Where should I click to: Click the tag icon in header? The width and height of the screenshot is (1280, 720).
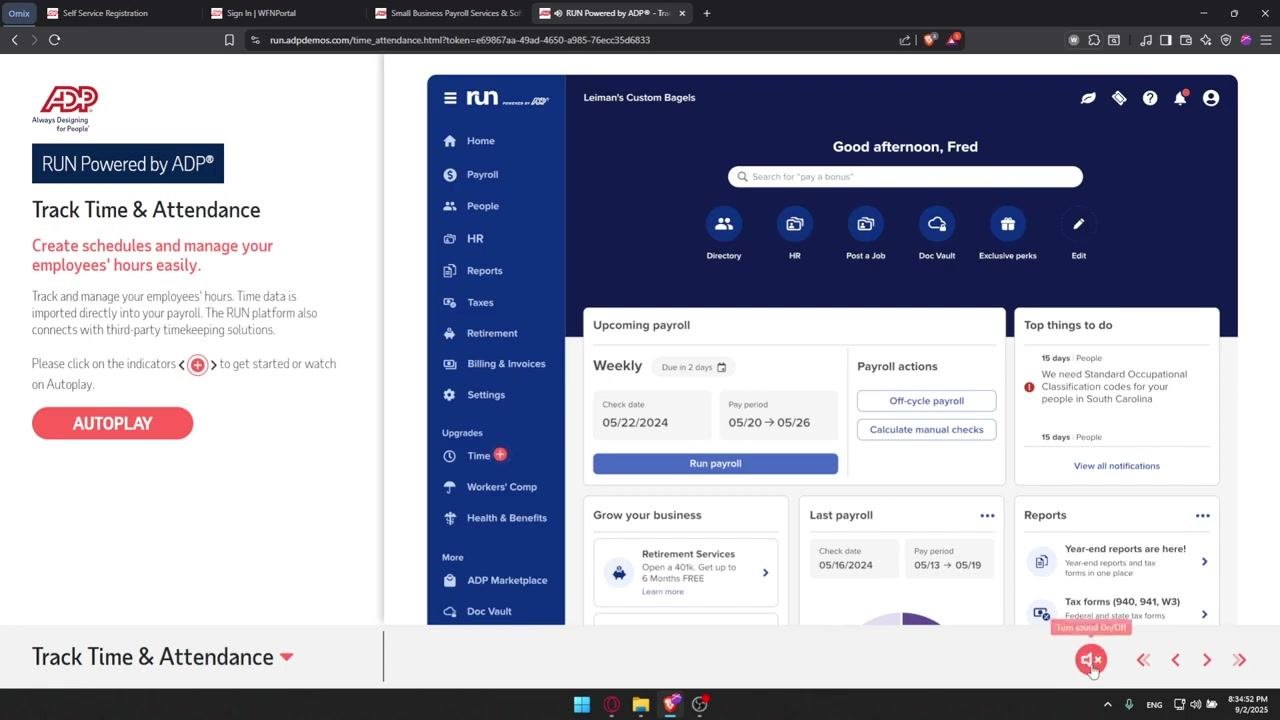coord(1119,98)
